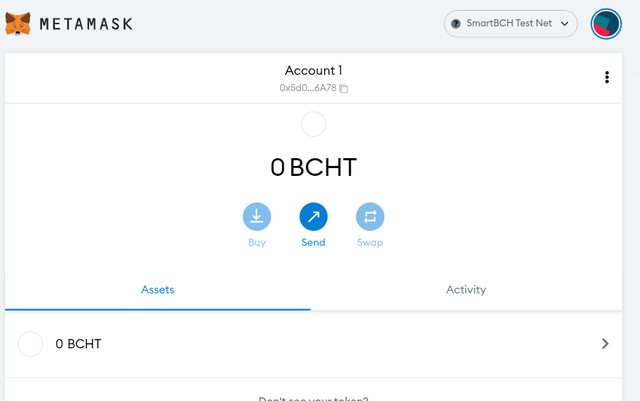Click the Swap text label

[370, 242]
